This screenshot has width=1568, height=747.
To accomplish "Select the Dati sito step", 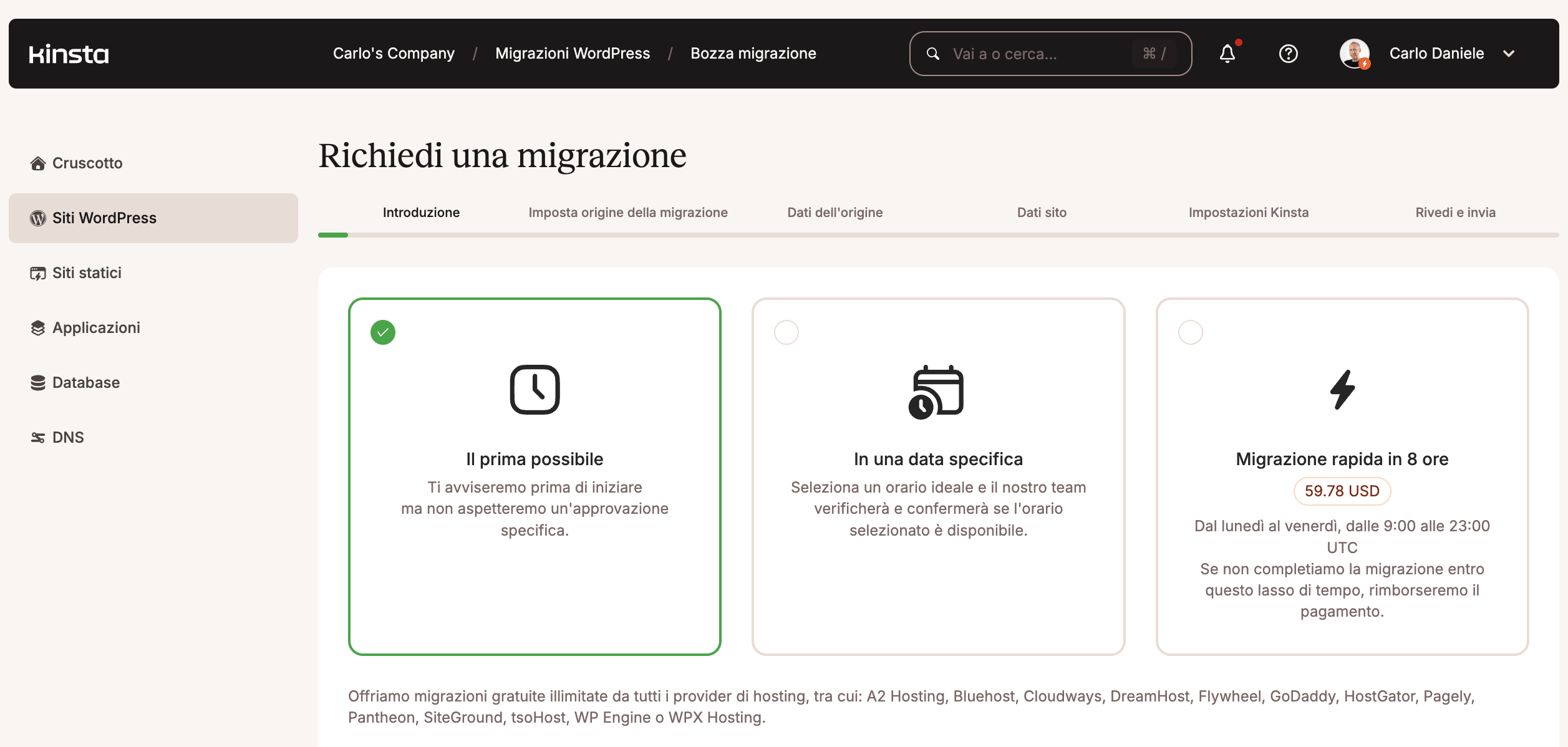I will click(1042, 213).
